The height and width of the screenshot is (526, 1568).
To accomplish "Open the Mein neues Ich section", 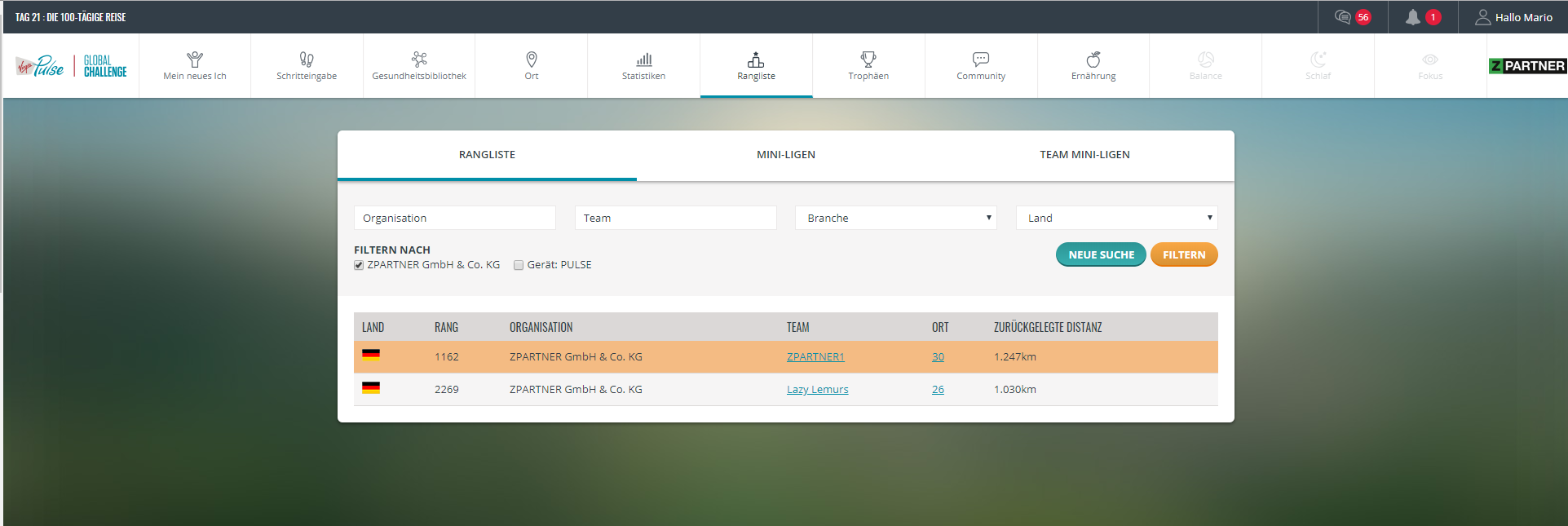I will pos(194,66).
